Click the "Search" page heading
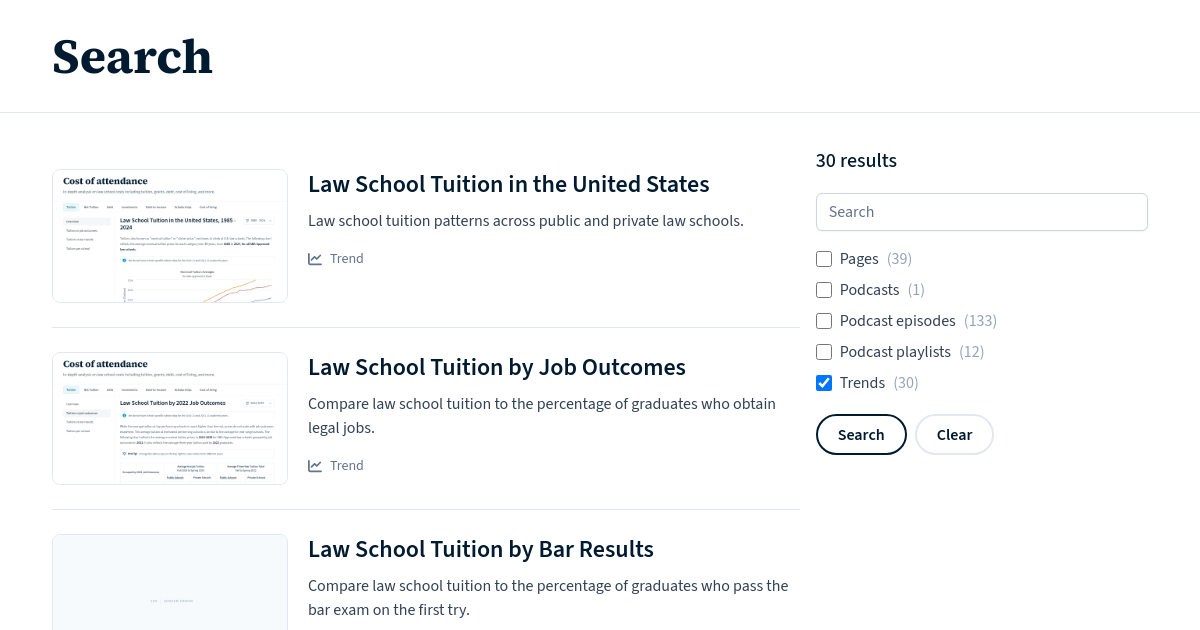Viewport: 1200px width, 630px height. (132, 57)
